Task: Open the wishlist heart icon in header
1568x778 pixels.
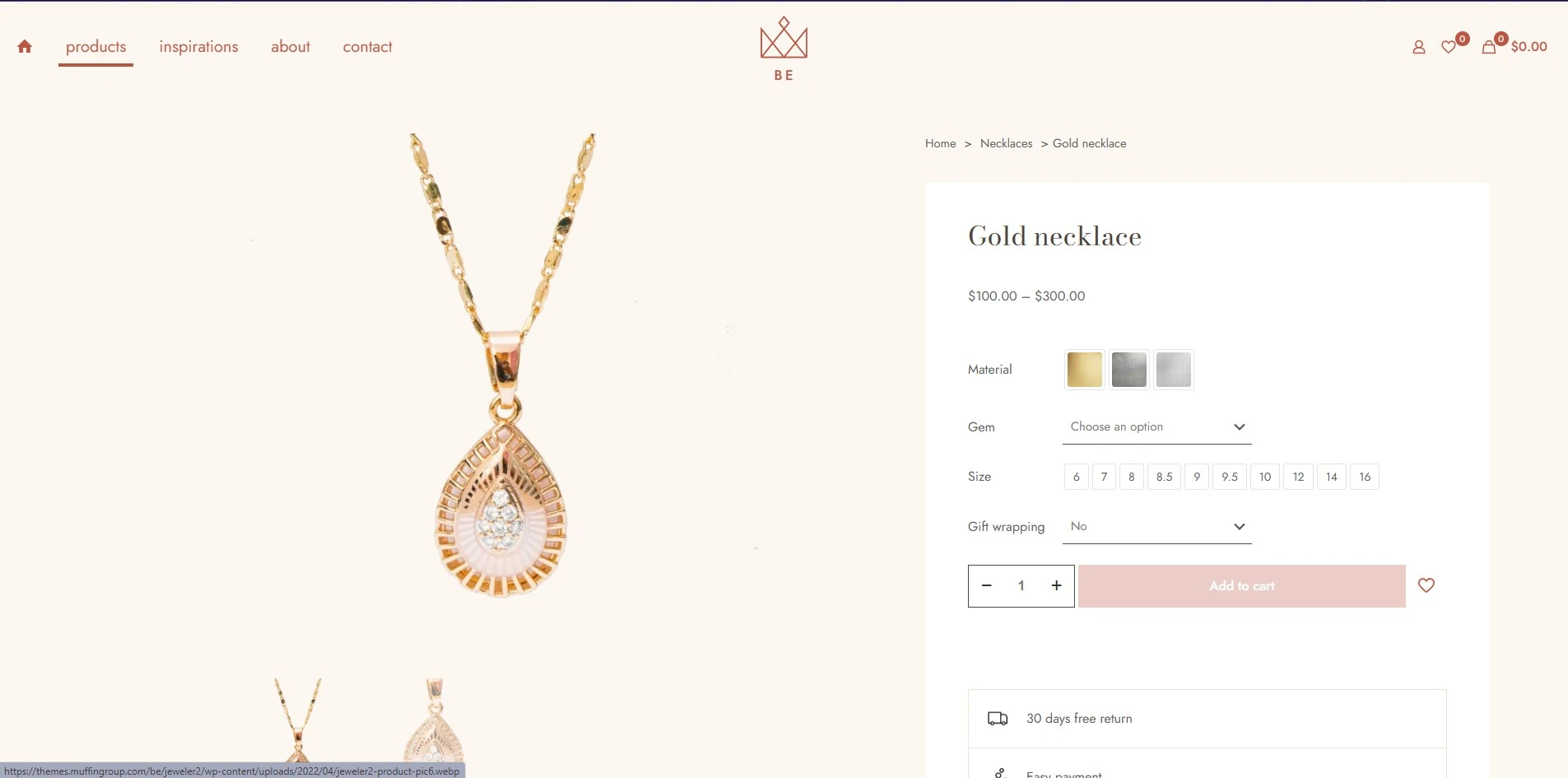Action: [x=1449, y=47]
